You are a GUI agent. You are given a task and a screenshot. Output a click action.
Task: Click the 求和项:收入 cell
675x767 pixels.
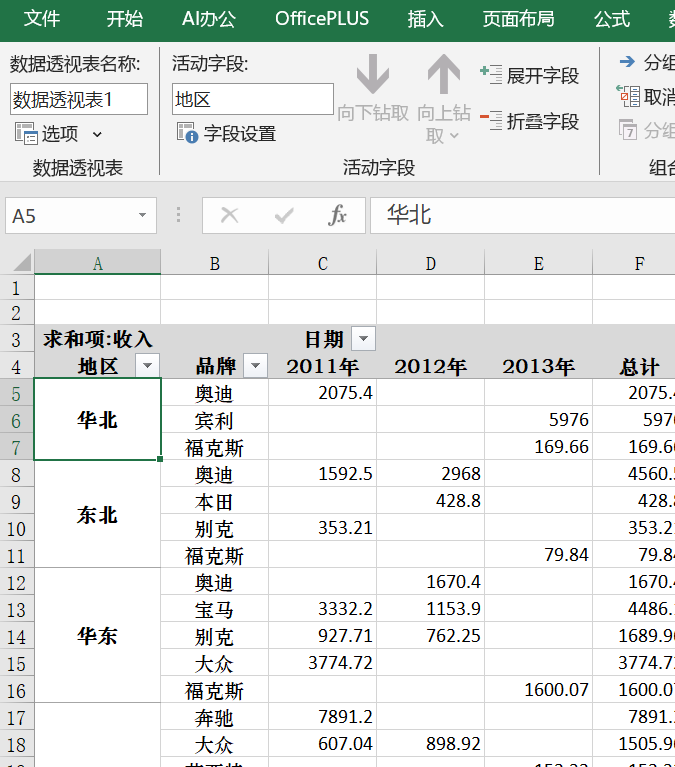97,338
